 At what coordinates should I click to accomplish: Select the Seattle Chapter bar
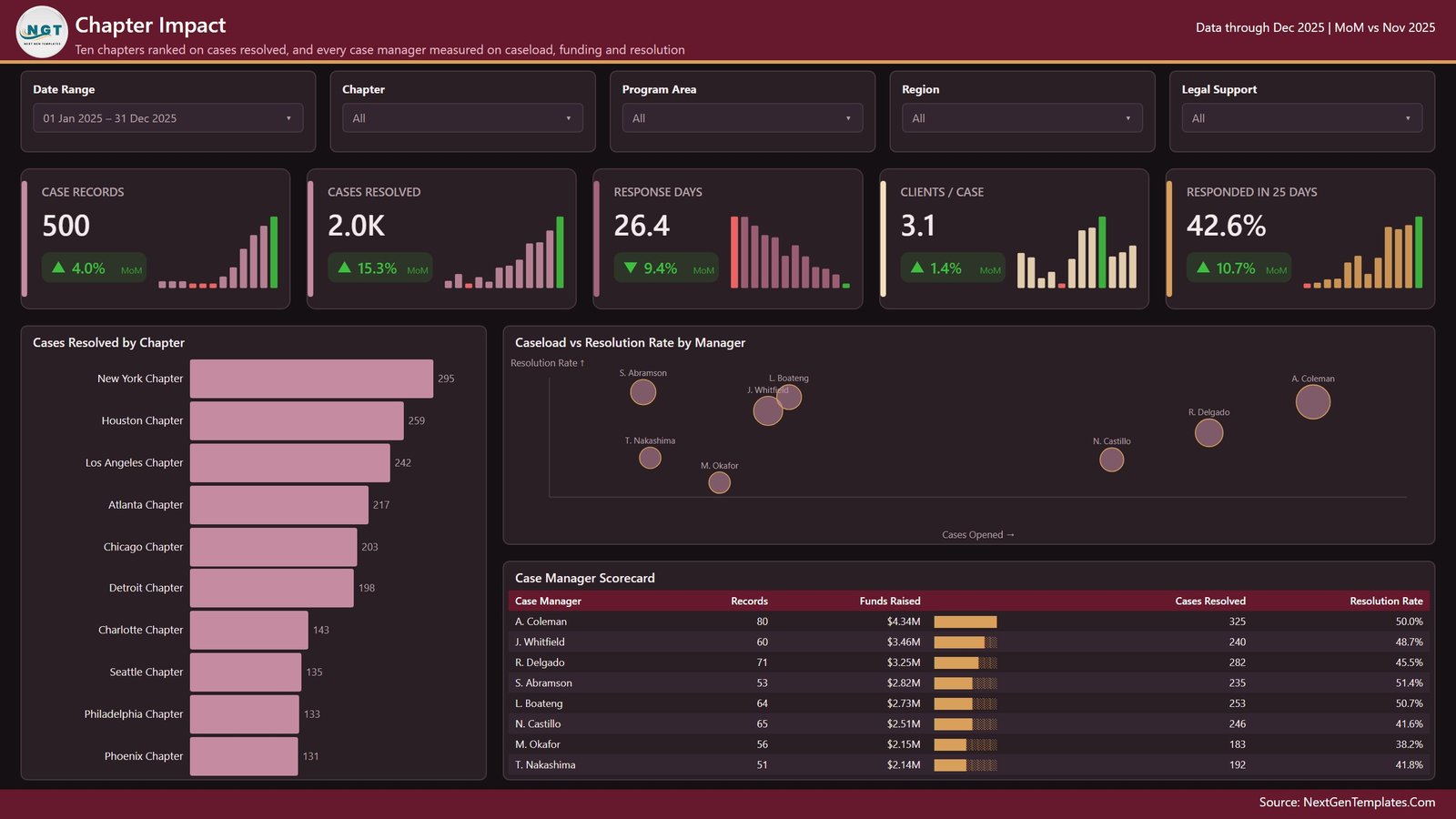[246, 672]
